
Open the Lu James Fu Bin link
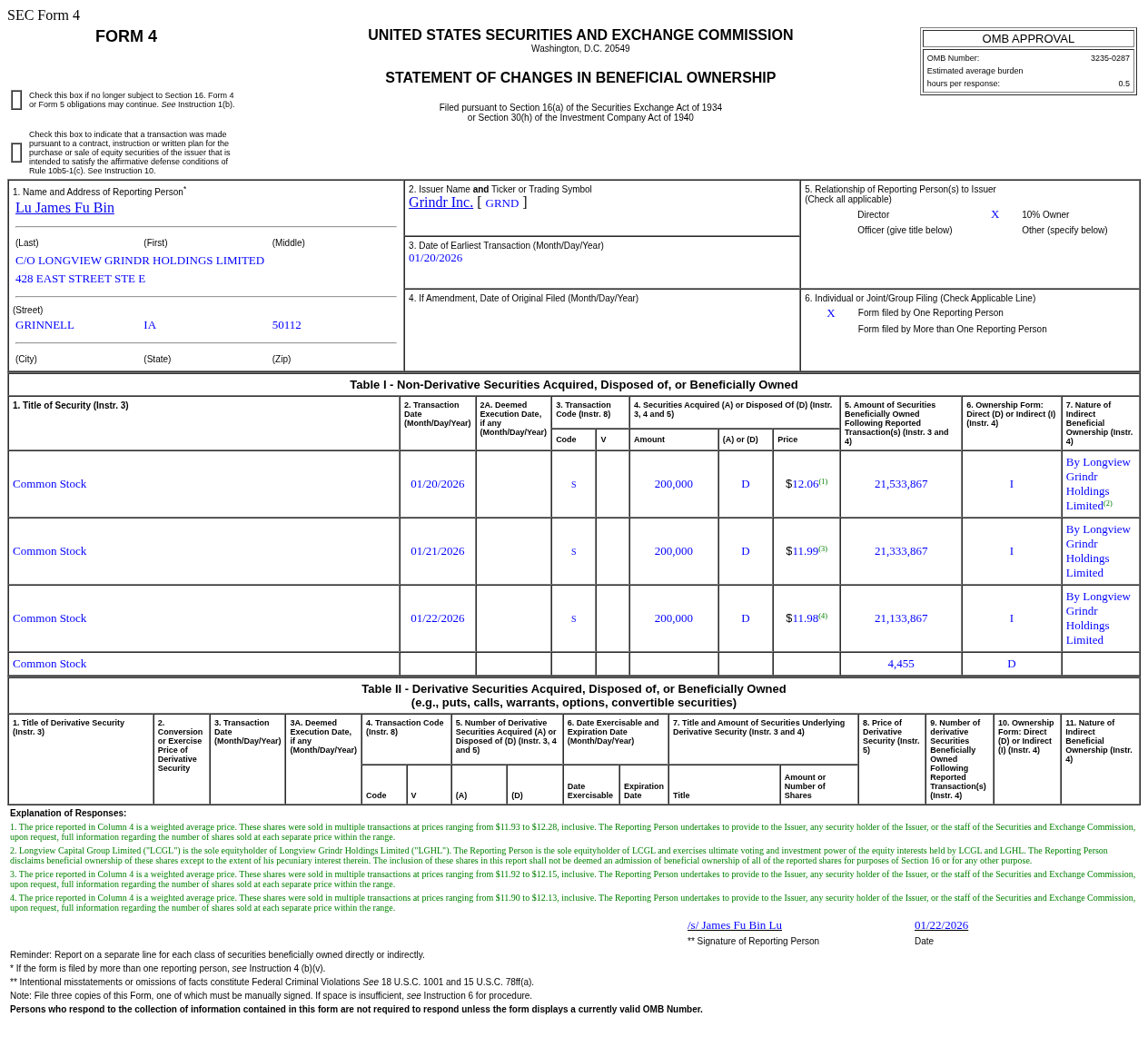pos(64,208)
